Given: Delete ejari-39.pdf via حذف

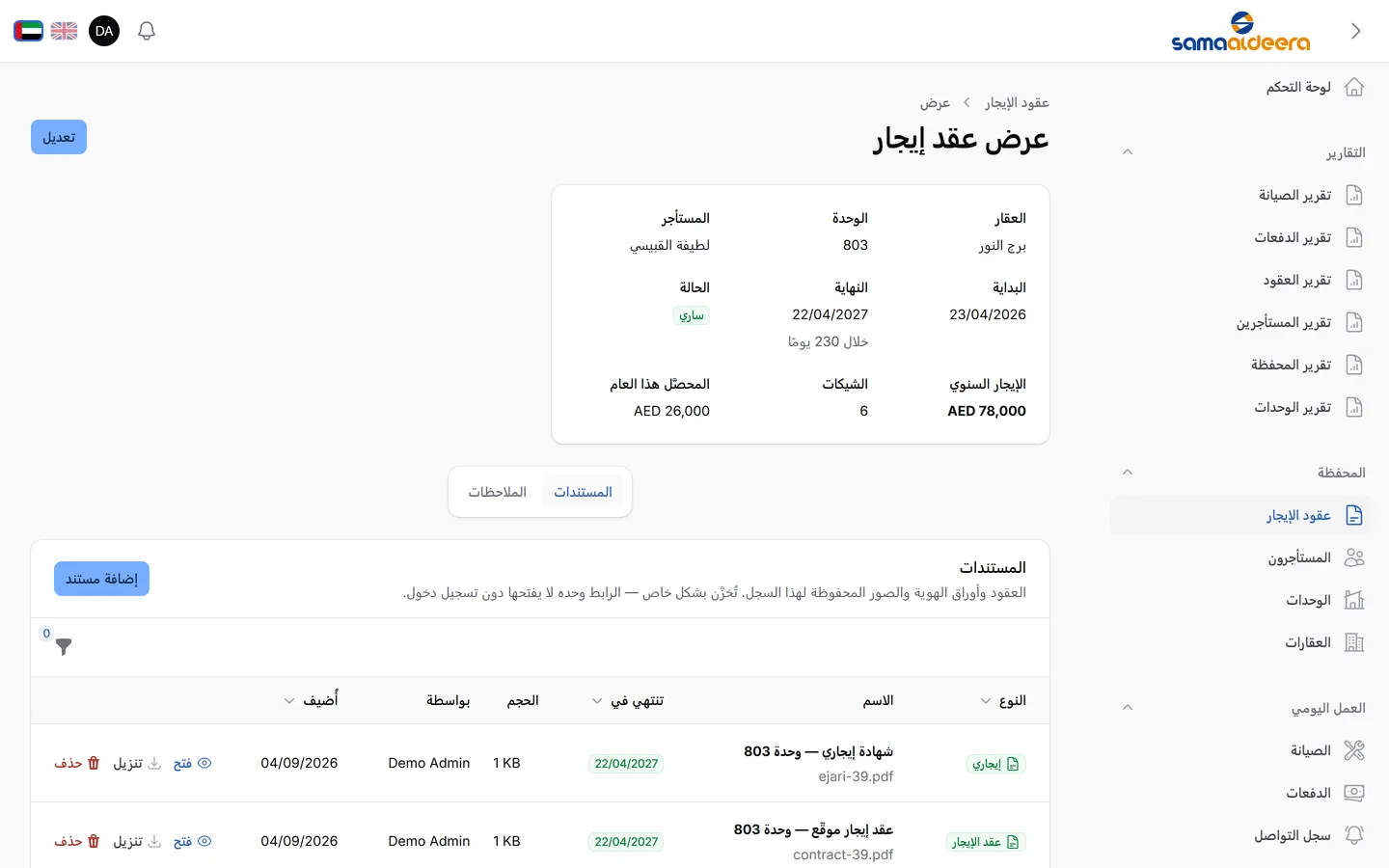Looking at the screenshot, I should [x=77, y=763].
